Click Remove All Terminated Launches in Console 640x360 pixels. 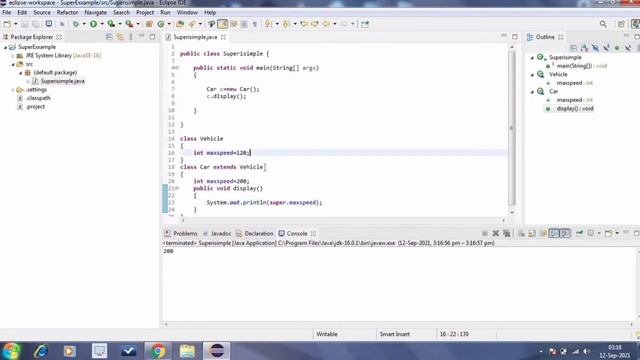(x=507, y=233)
